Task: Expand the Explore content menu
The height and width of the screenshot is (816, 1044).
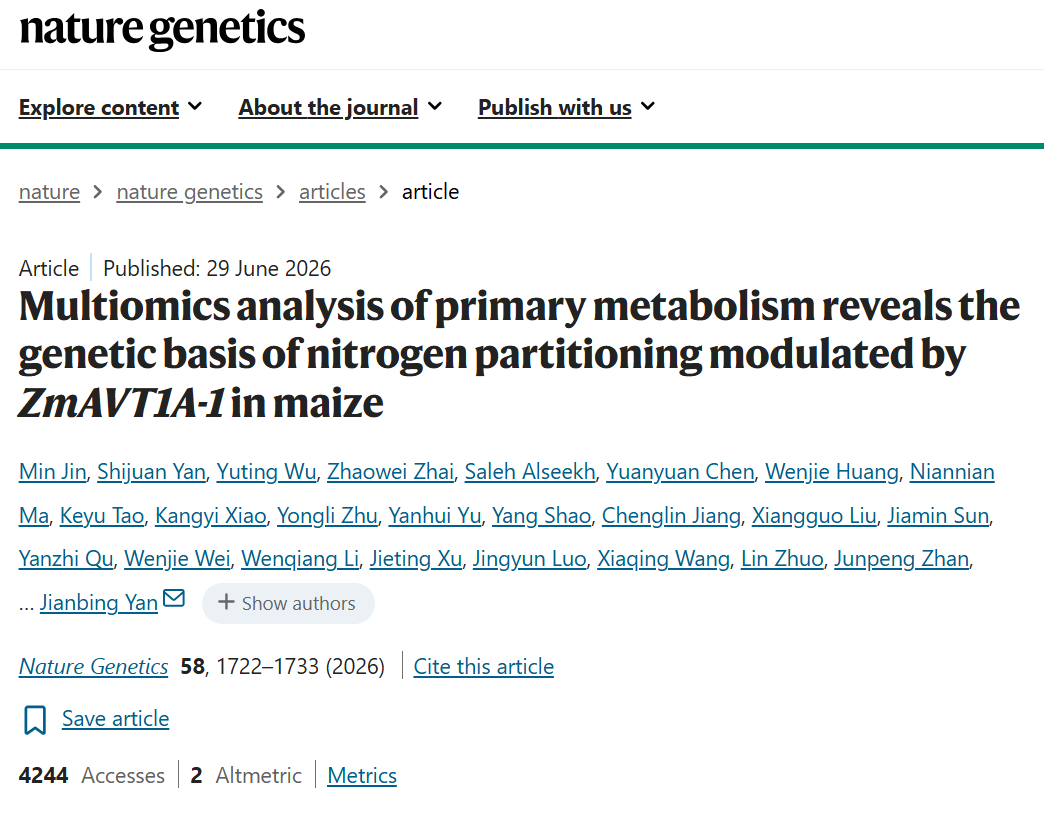Action: pyautogui.click(x=111, y=107)
